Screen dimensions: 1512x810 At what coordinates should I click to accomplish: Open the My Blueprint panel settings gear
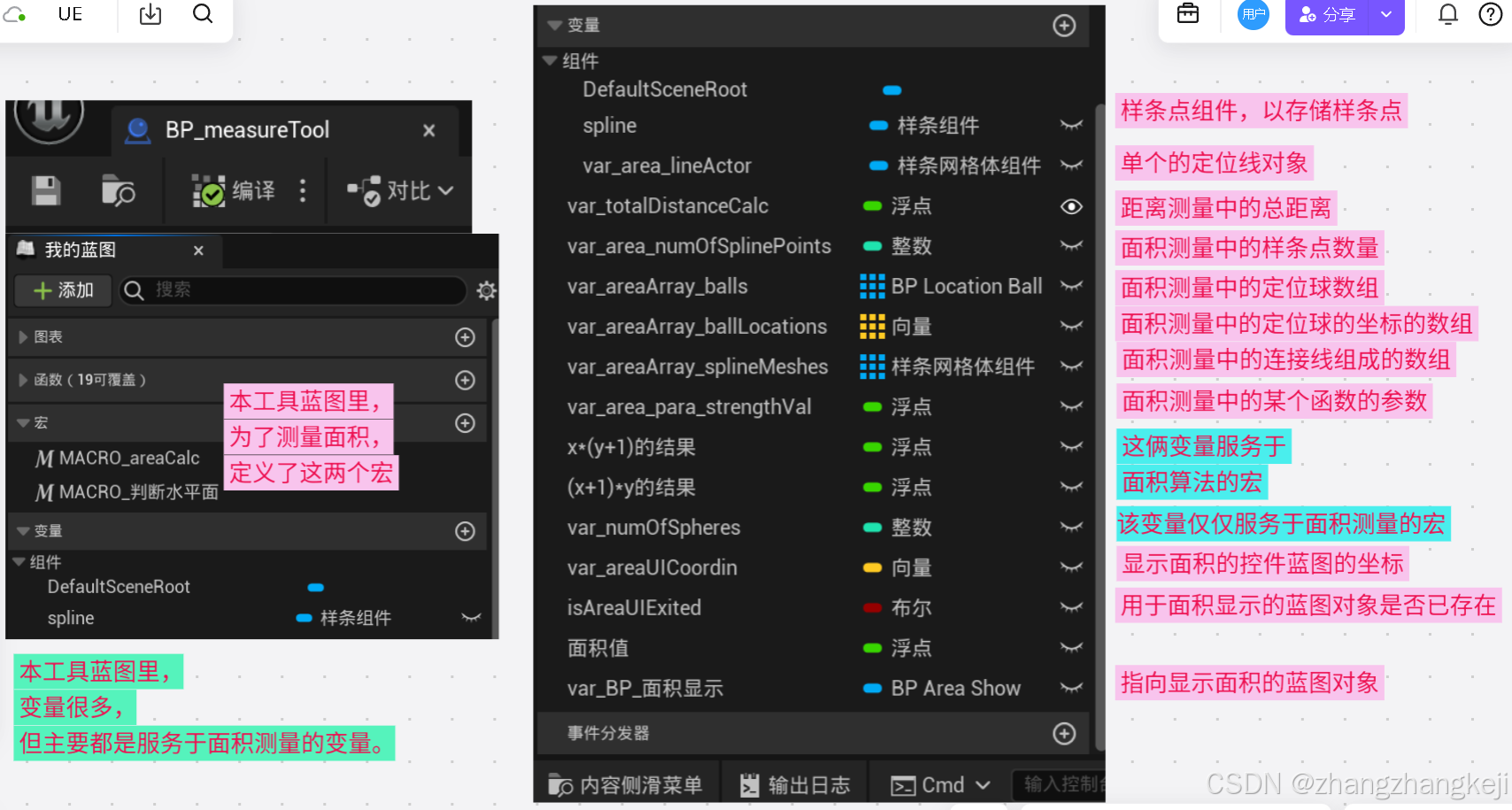click(485, 290)
